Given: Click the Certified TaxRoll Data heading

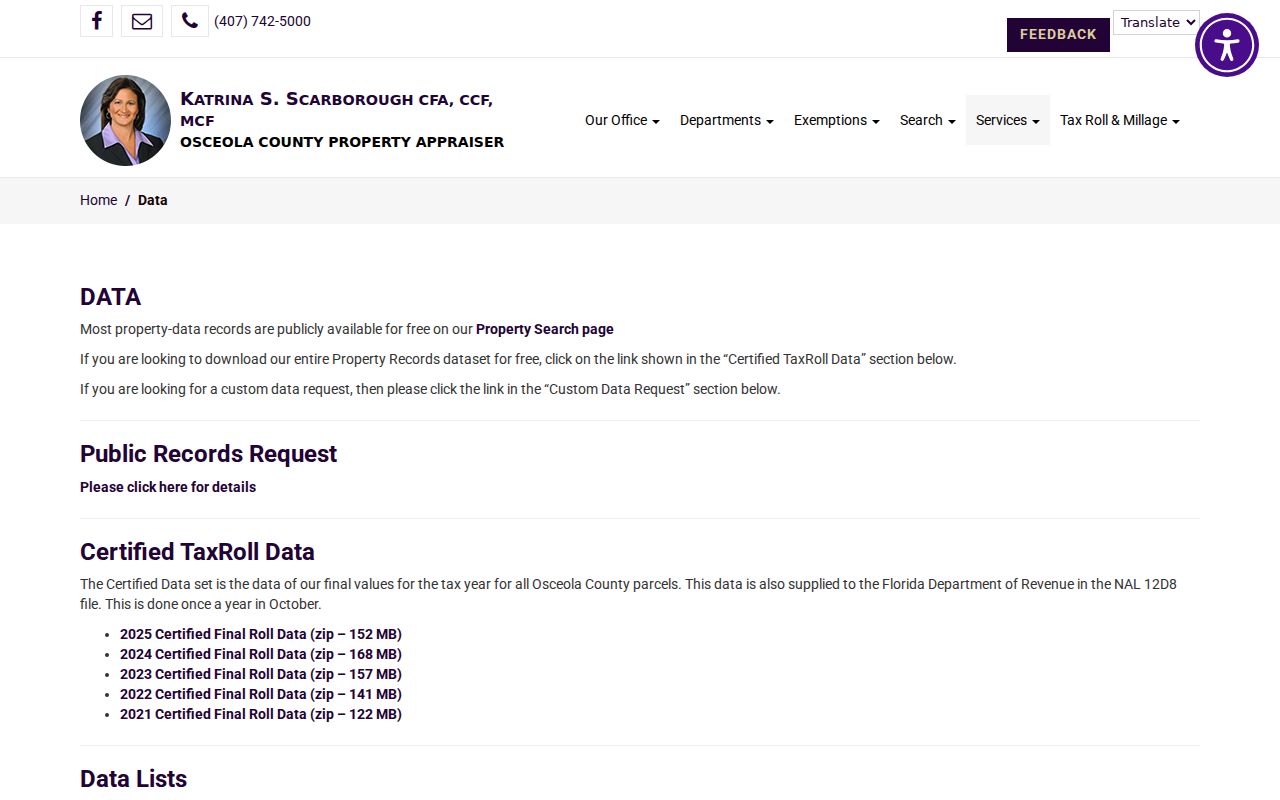Looking at the screenshot, I should coord(197,552).
